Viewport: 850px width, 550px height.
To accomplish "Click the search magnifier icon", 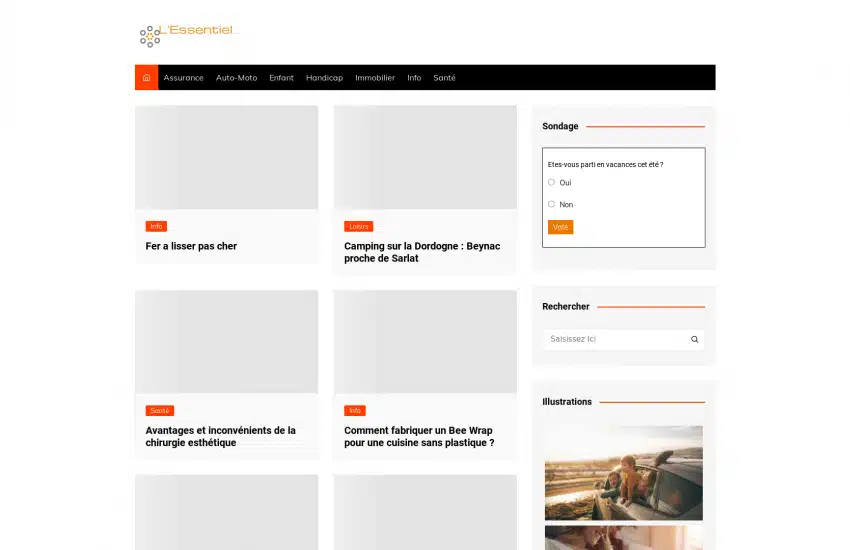I will click(x=694, y=339).
